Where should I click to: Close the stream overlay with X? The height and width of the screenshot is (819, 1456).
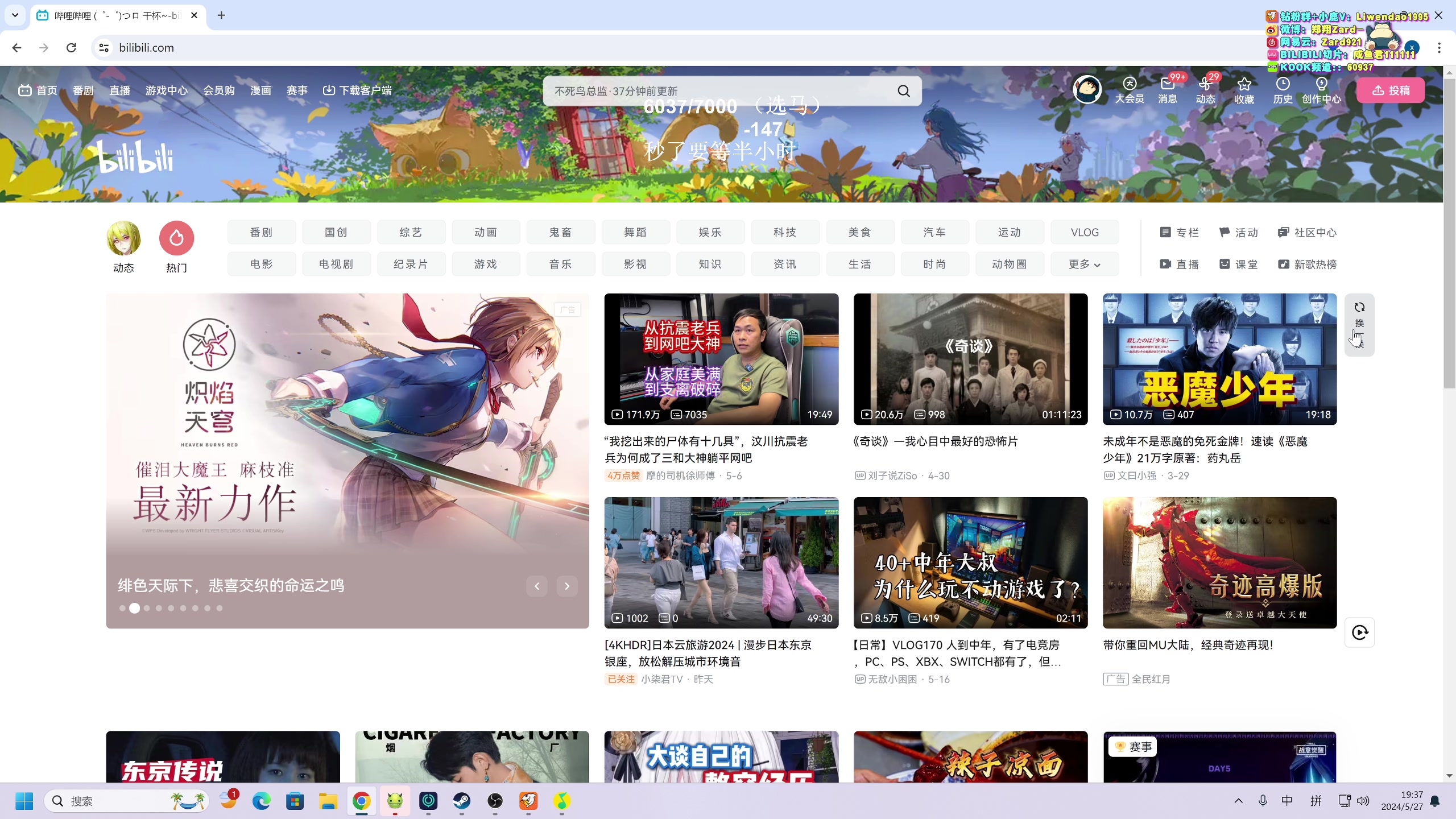point(1438,15)
